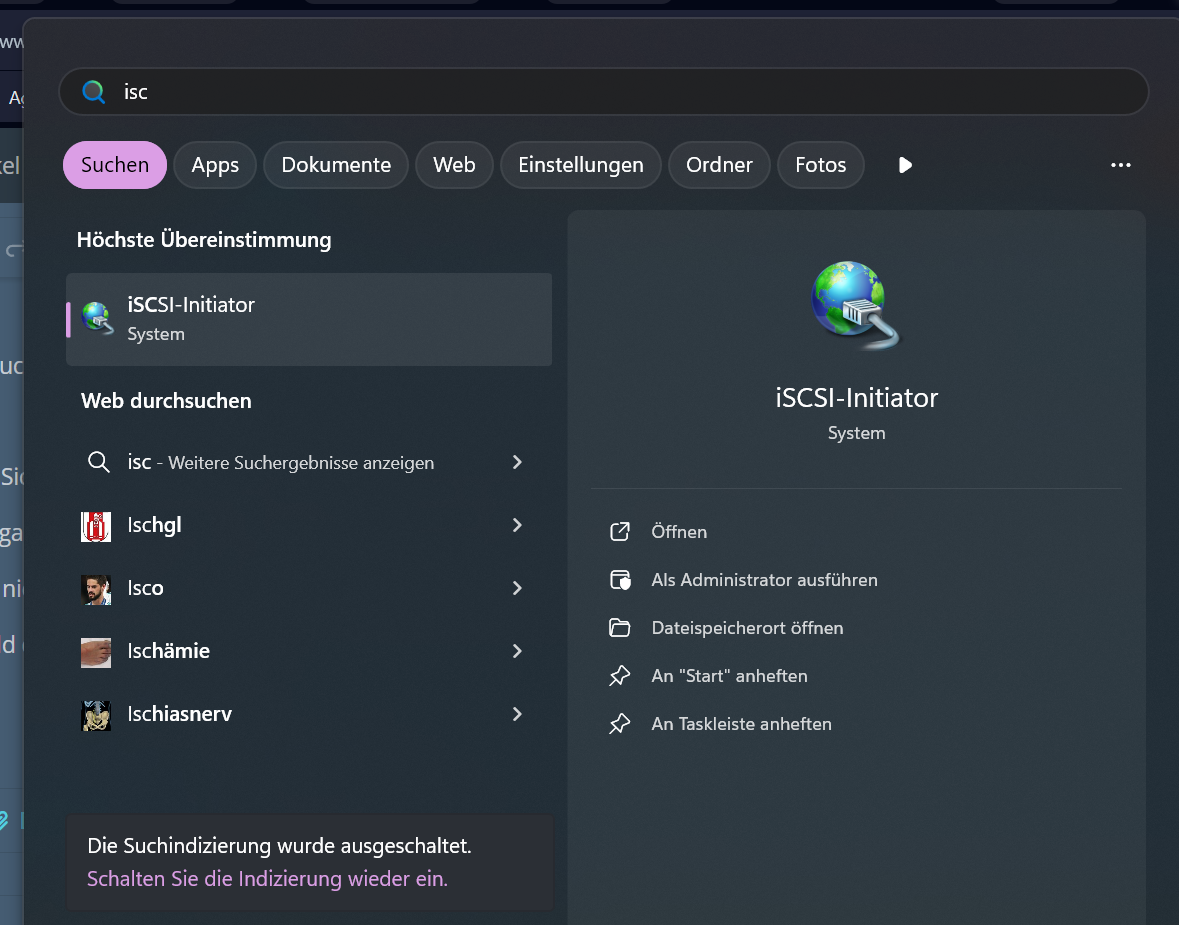Screen dimensions: 1179x925
Task: Click the An Taskleiste anheften pin icon
Action: pos(620,724)
